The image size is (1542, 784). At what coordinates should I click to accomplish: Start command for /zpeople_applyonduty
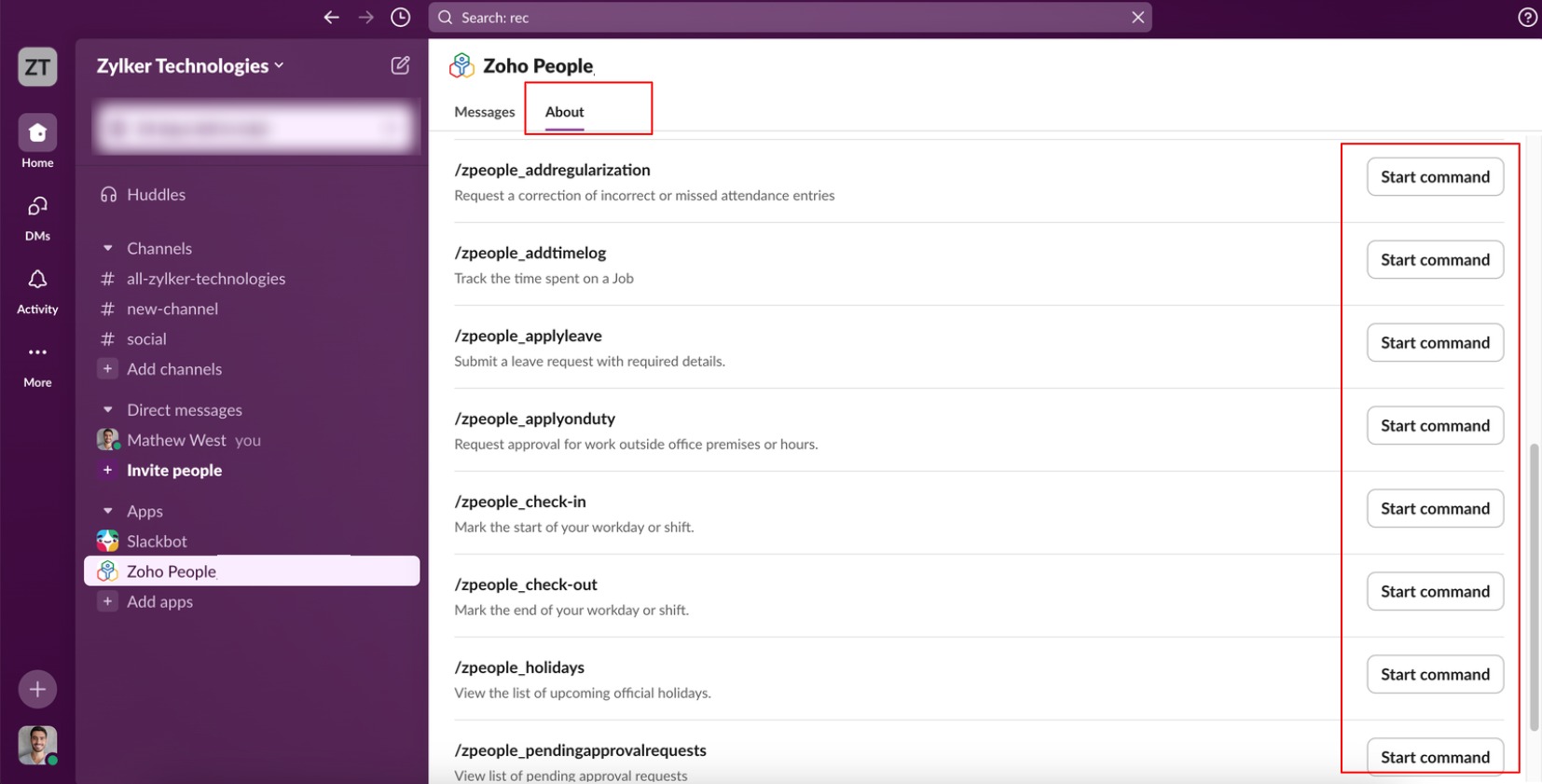pyautogui.click(x=1435, y=426)
